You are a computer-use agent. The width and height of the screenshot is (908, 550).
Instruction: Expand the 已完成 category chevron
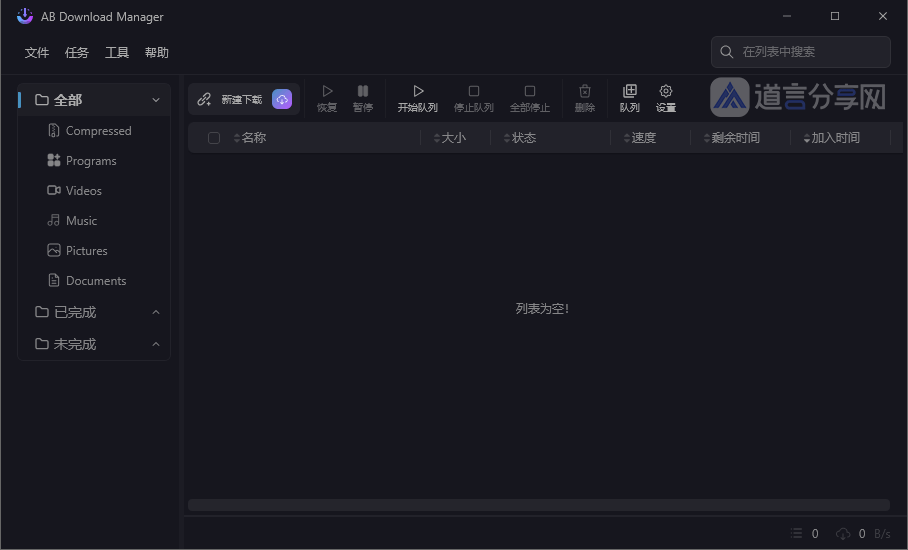(x=156, y=312)
